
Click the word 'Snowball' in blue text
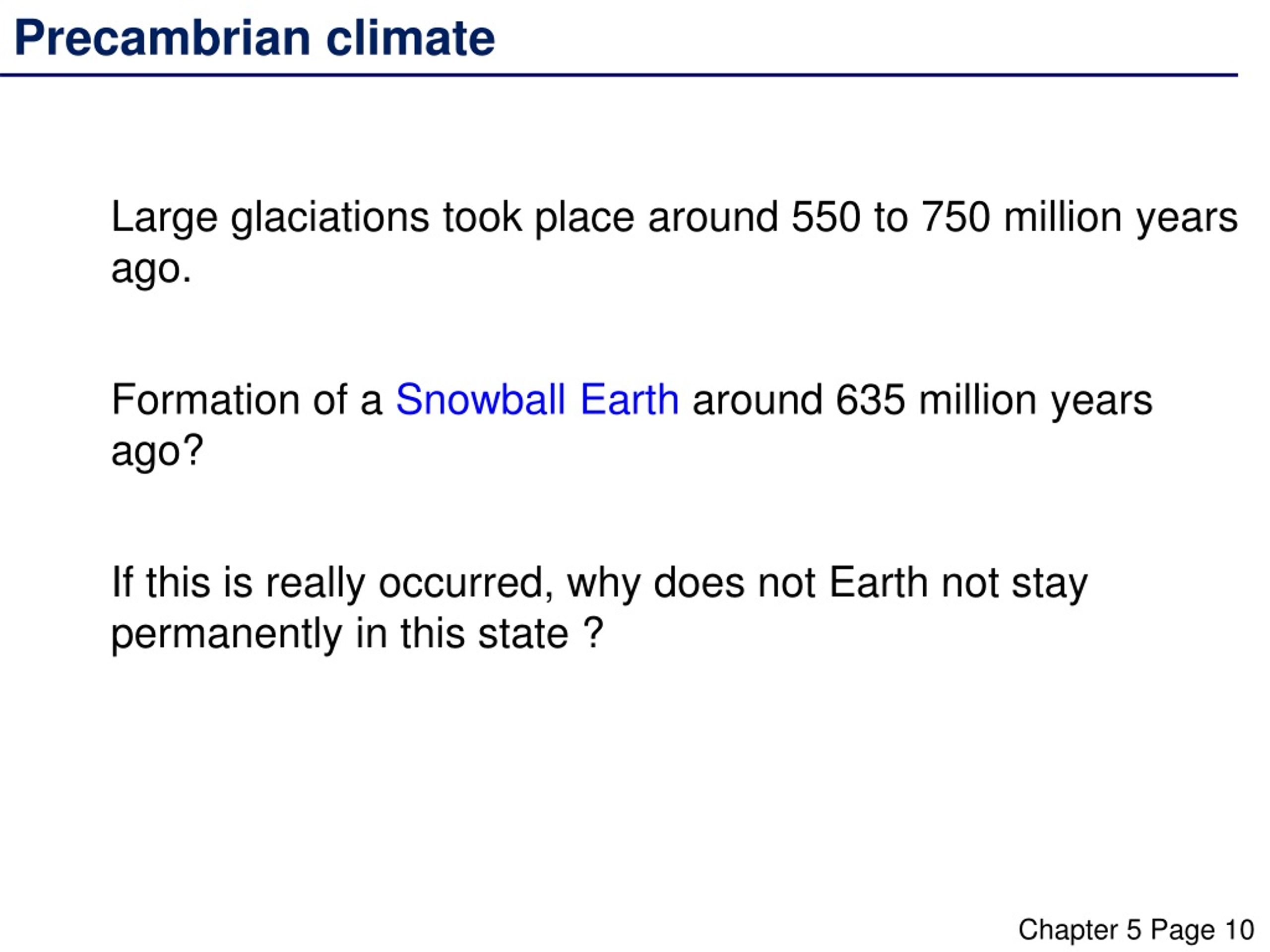click(481, 399)
